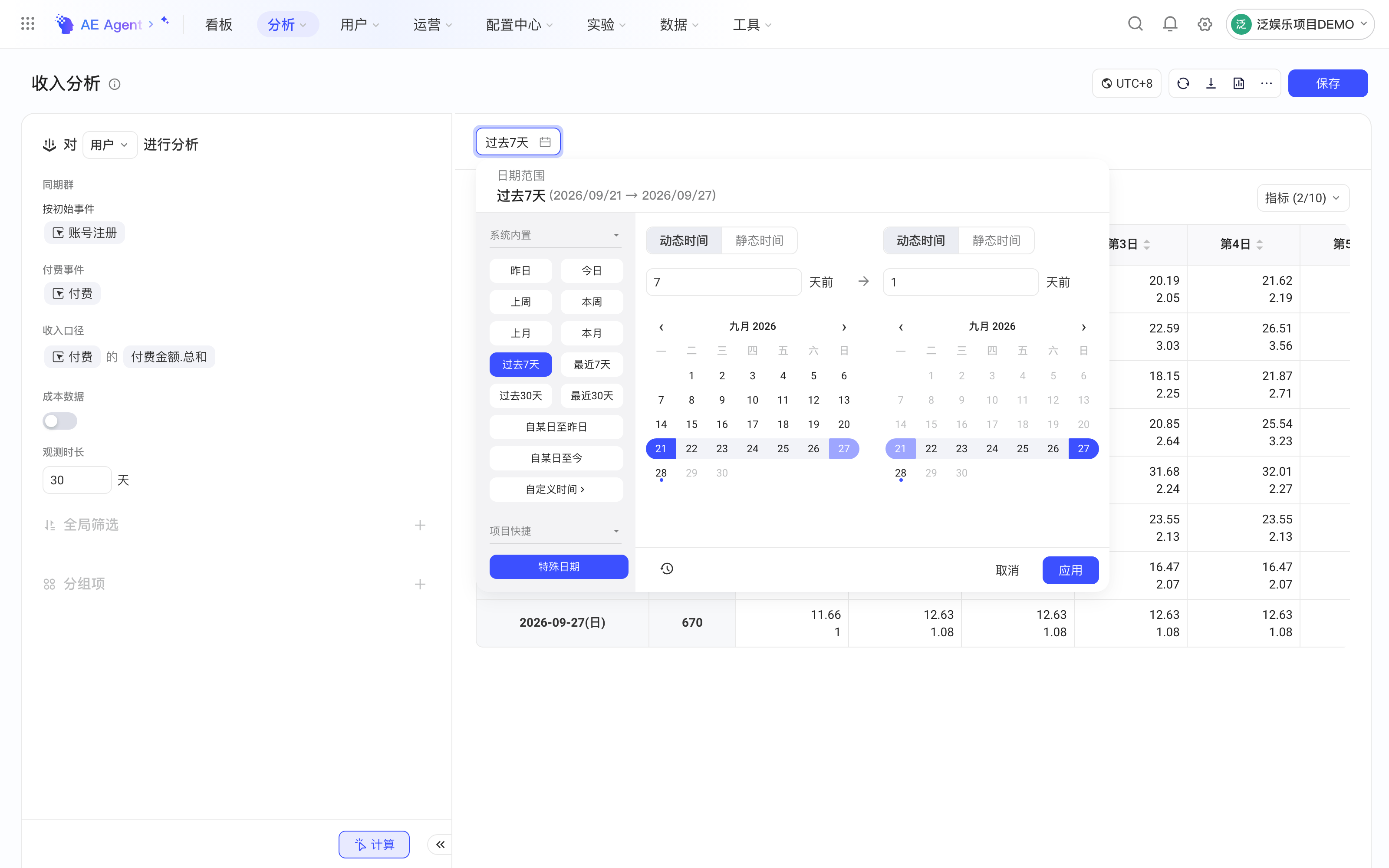Click the AE Agent logo
The image size is (1389, 868).
(64, 24)
